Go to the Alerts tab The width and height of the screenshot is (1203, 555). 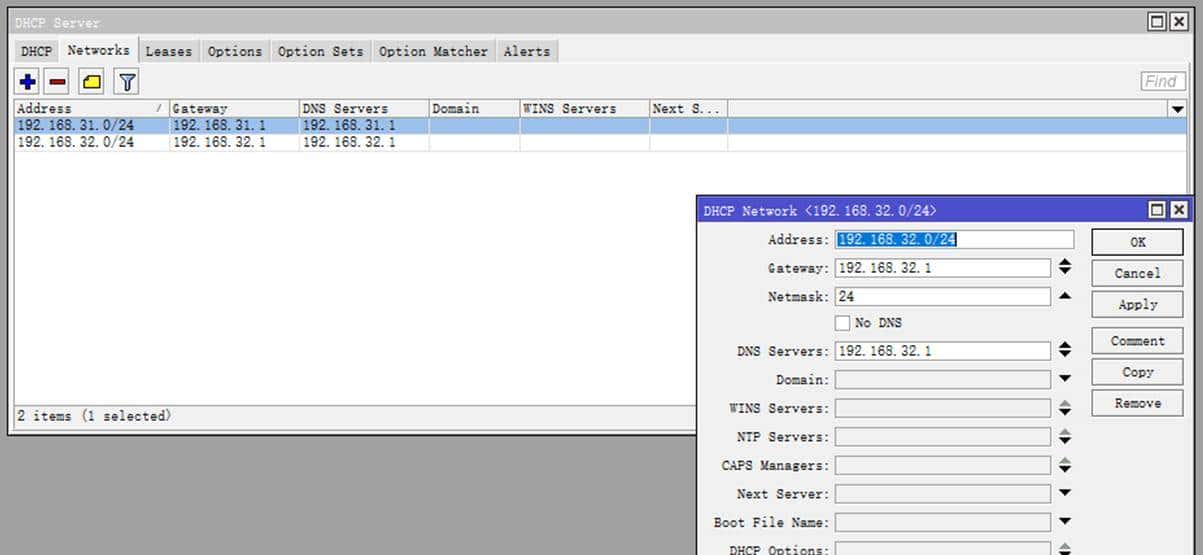pos(526,51)
